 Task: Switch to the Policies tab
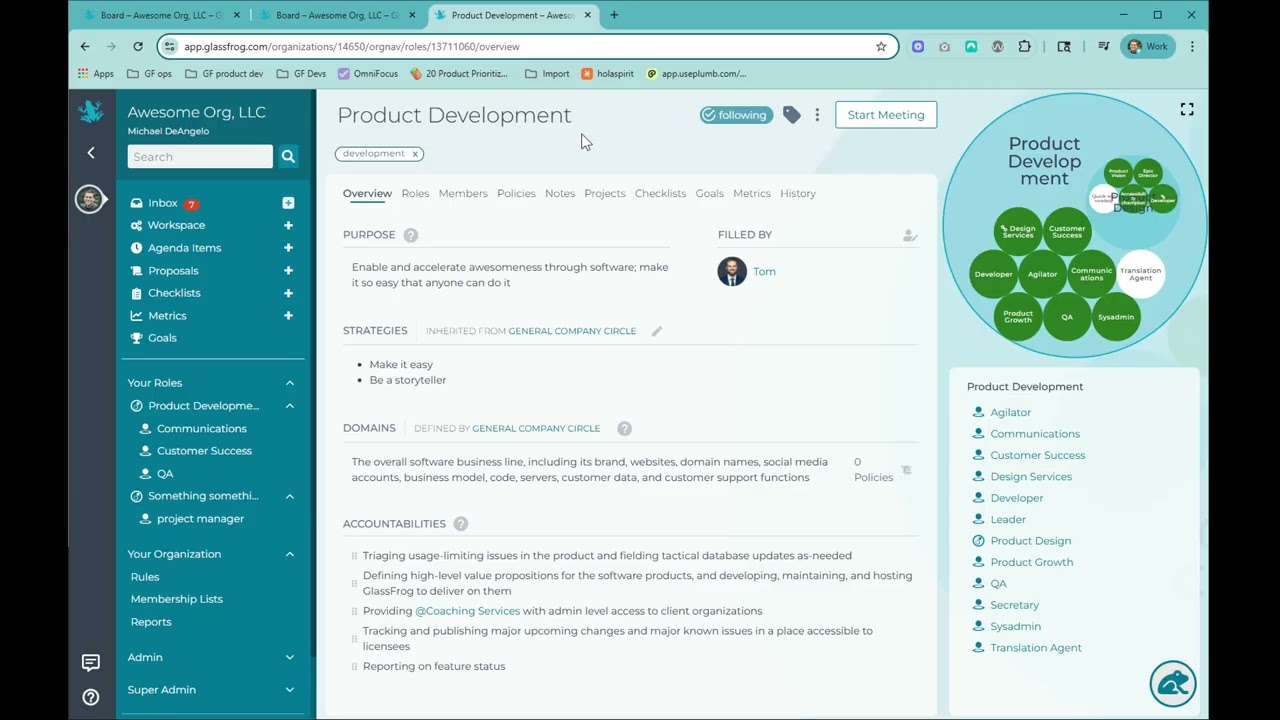[x=516, y=194]
